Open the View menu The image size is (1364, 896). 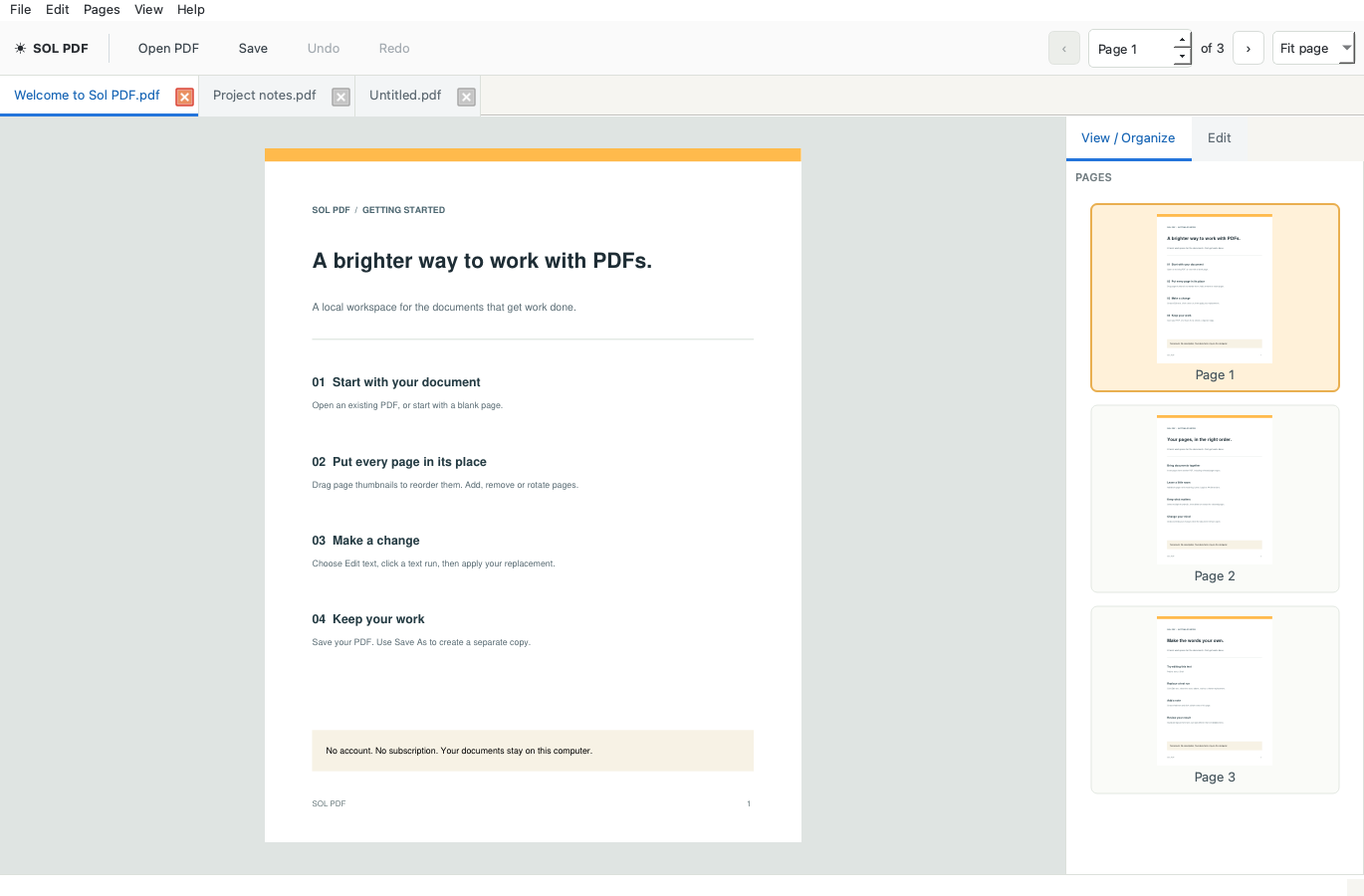tap(148, 10)
